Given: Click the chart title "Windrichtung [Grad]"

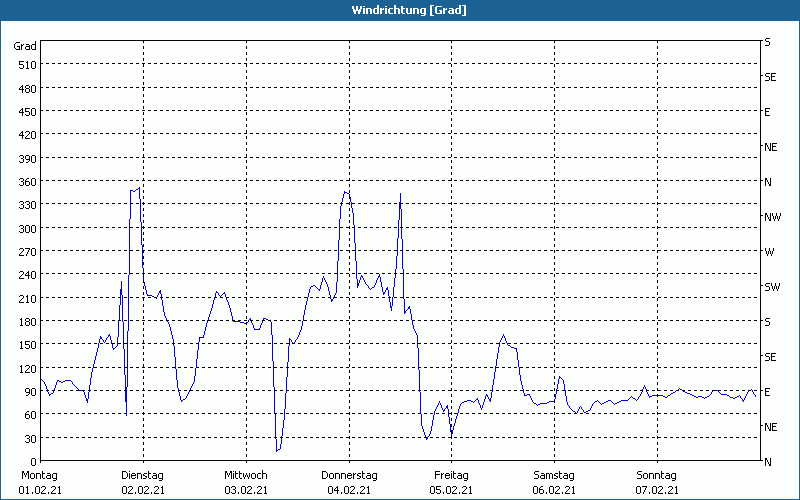Looking at the screenshot, I should [x=409, y=10].
